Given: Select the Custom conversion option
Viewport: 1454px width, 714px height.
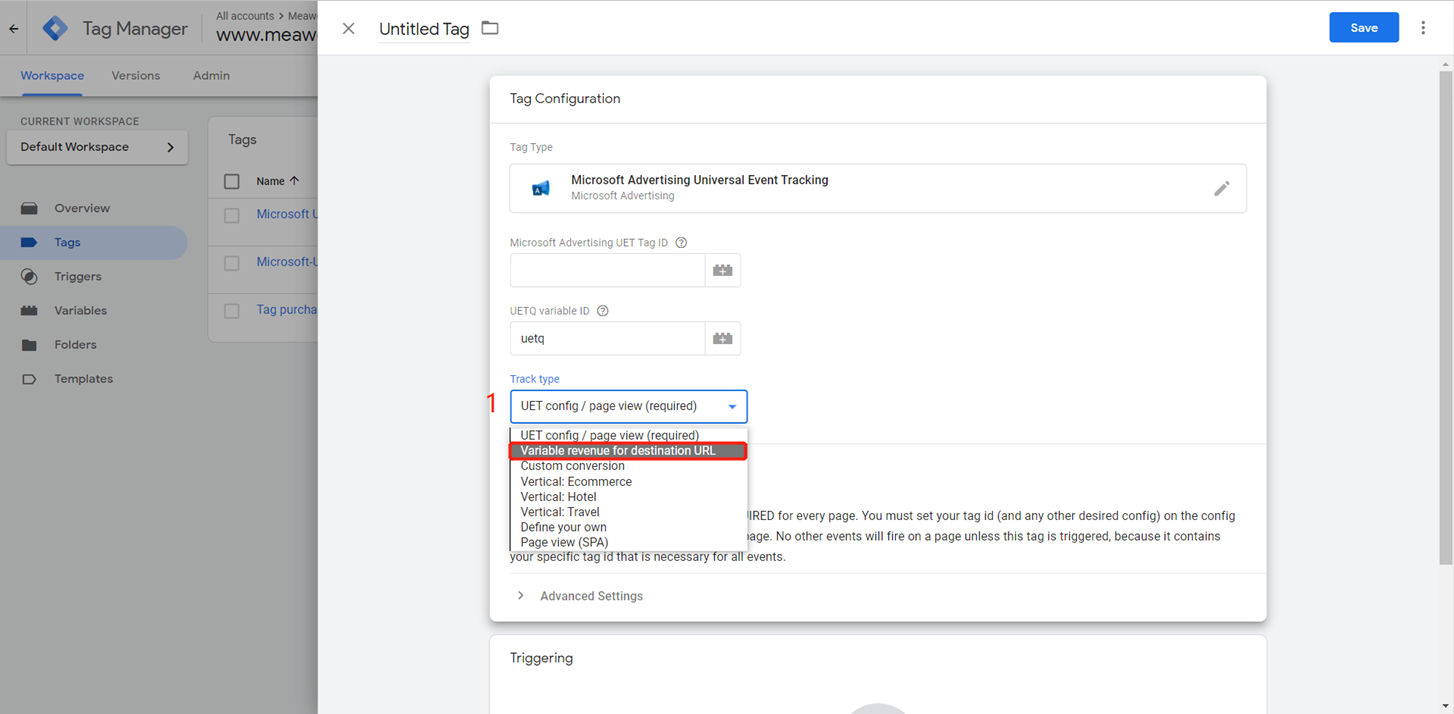Looking at the screenshot, I should (628, 466).
